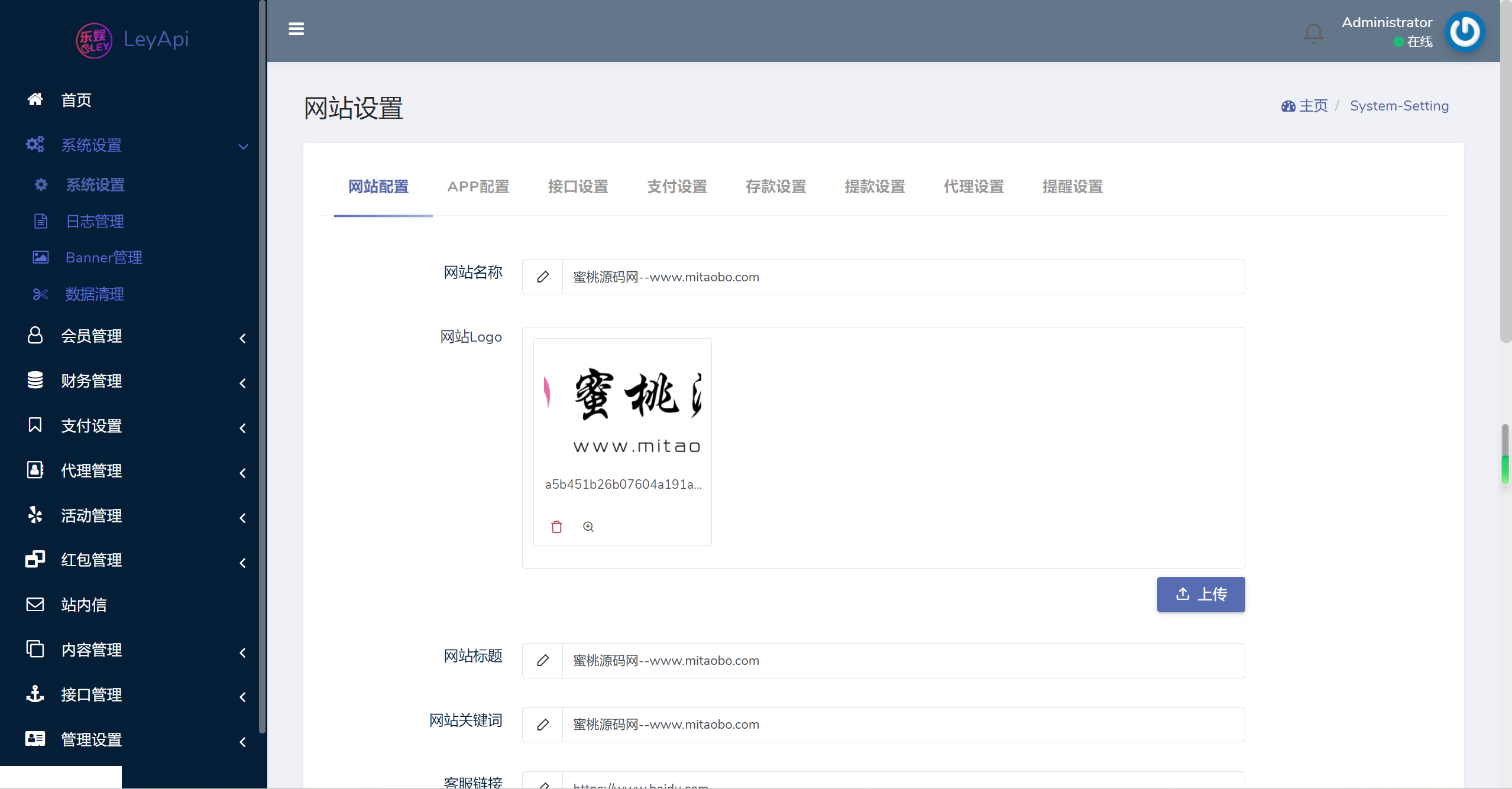Viewport: 1512px width, 789px height.
Task: Click the 上传 upload button
Action: [1200, 594]
